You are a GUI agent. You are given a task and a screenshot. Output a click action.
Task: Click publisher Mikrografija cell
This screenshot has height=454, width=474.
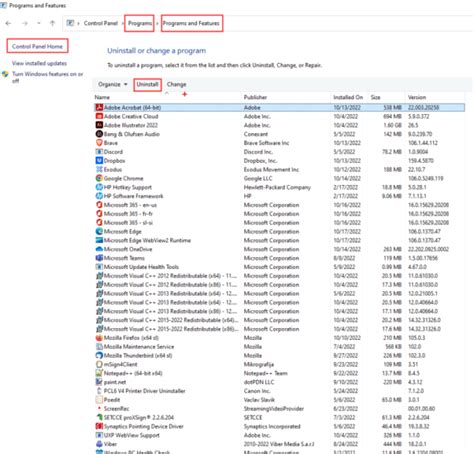tap(259, 364)
